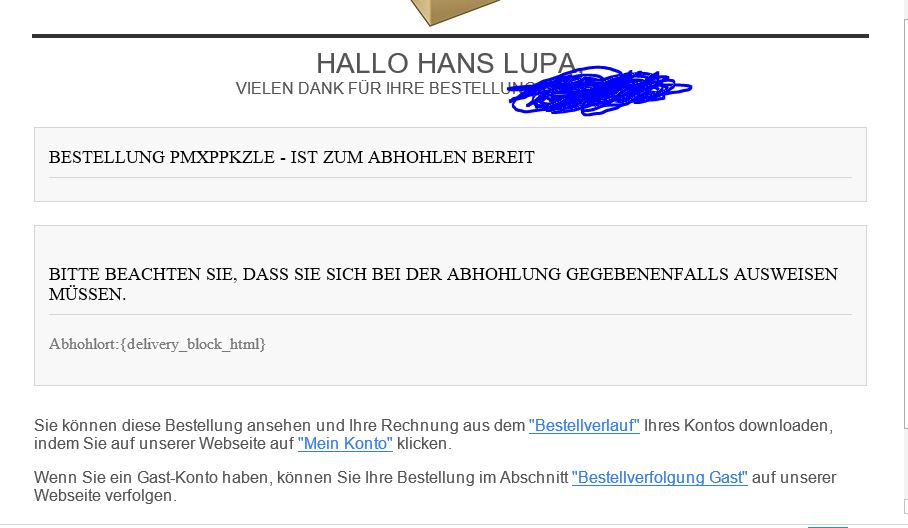Click the "HALLO HANS LUPA" greeting heading
The image size is (908, 528).
[x=446, y=63]
